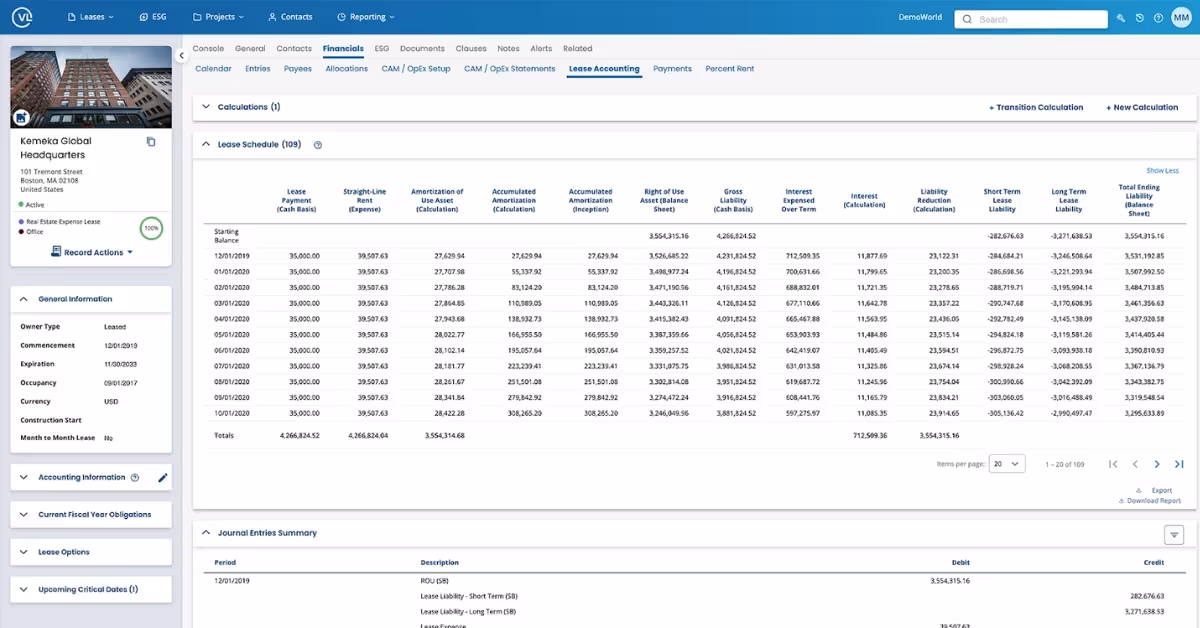Image resolution: width=1200 pixels, height=628 pixels.
Task: Click the pencil edit icon on Accounting Information
Action: [x=163, y=477]
